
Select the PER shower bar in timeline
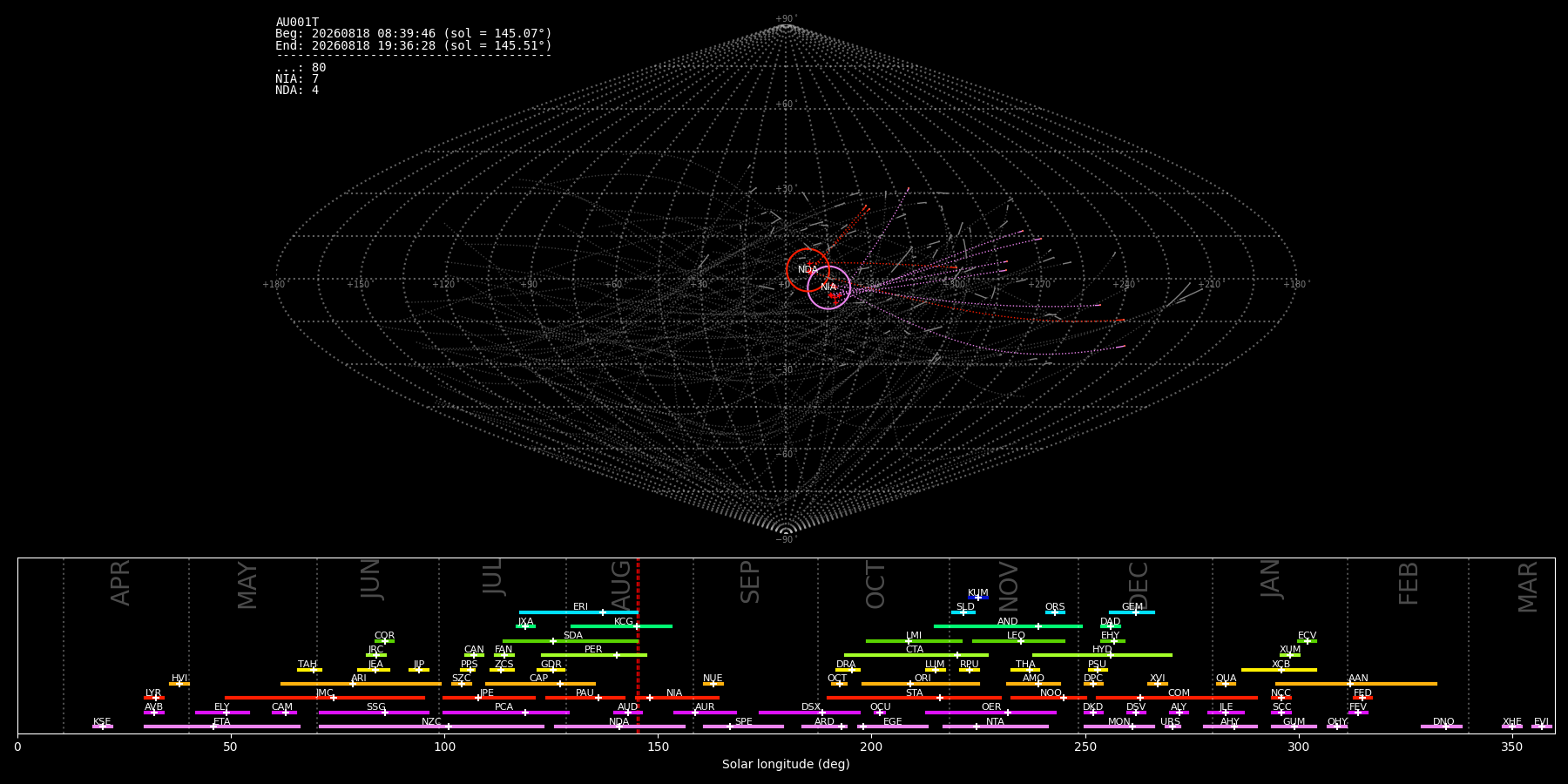[593, 655]
